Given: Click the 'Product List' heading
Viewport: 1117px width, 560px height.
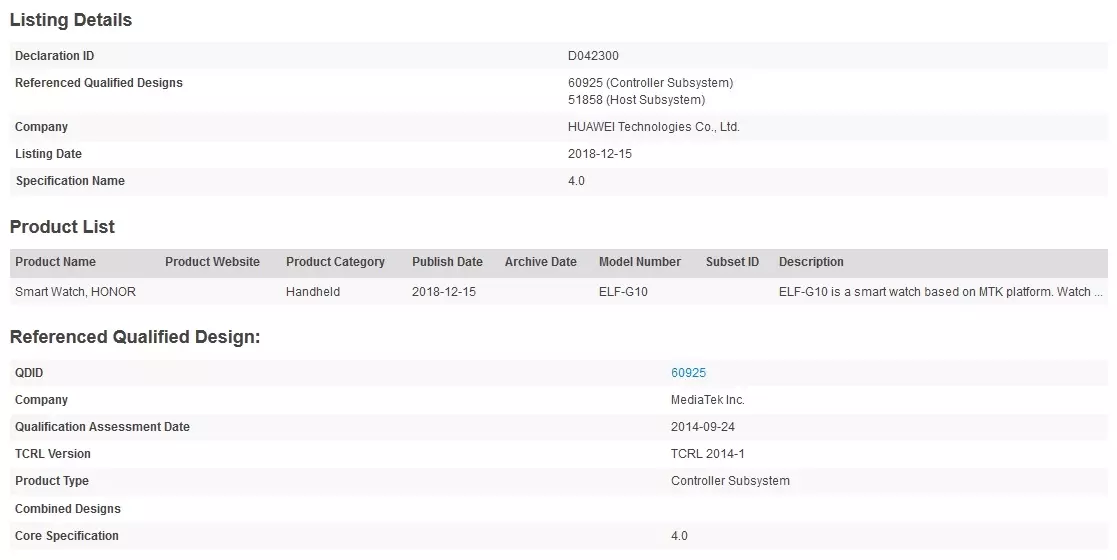Looking at the screenshot, I should click(x=62, y=227).
